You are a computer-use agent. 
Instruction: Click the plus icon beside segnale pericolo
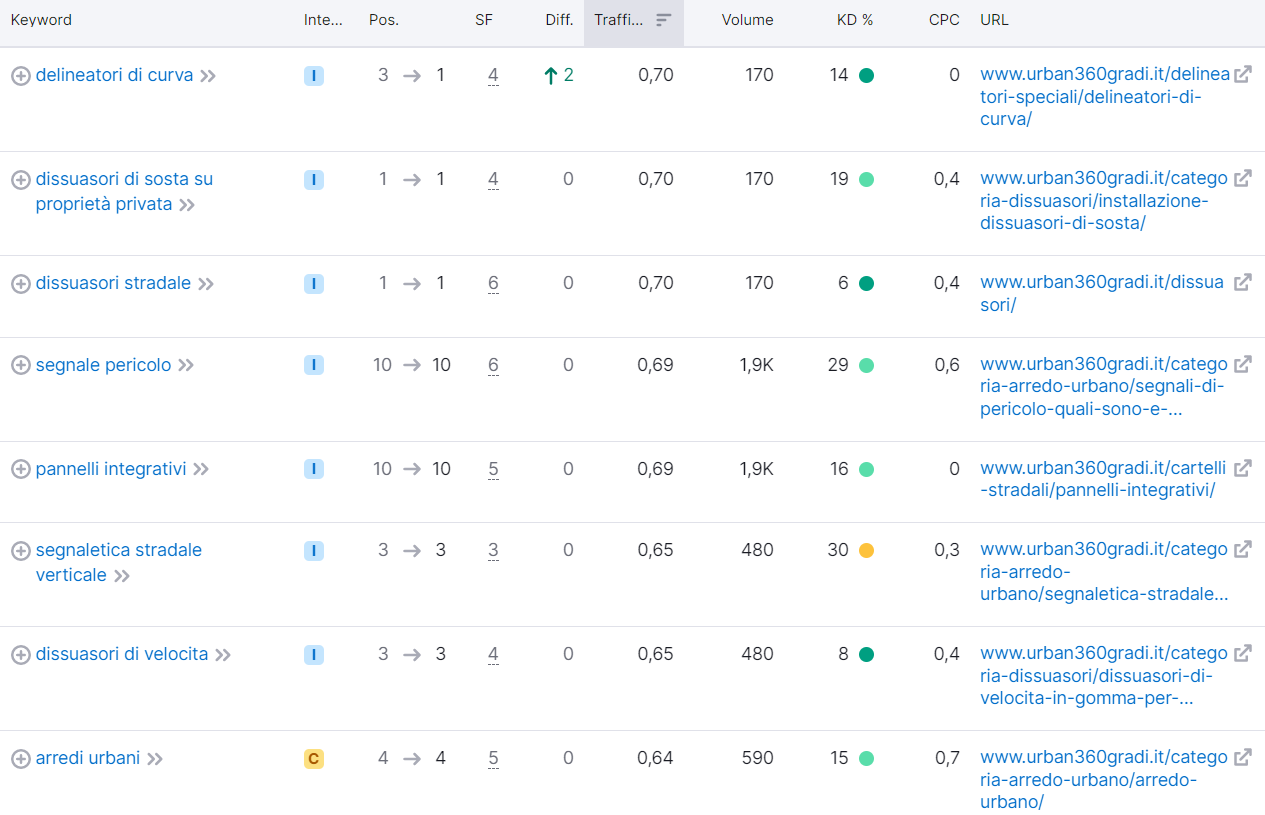click(x=20, y=366)
